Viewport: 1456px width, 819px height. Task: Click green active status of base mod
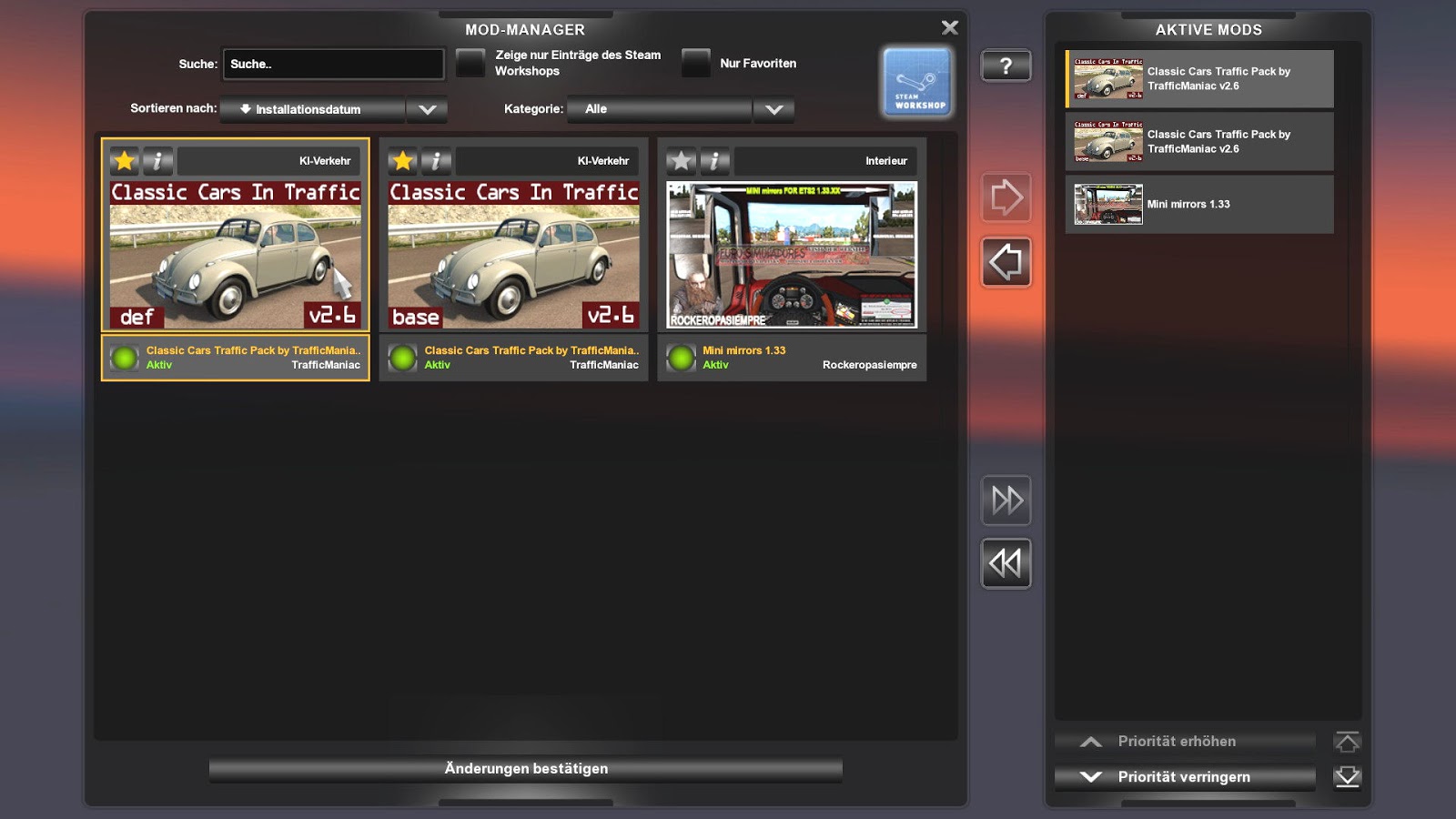click(x=402, y=358)
